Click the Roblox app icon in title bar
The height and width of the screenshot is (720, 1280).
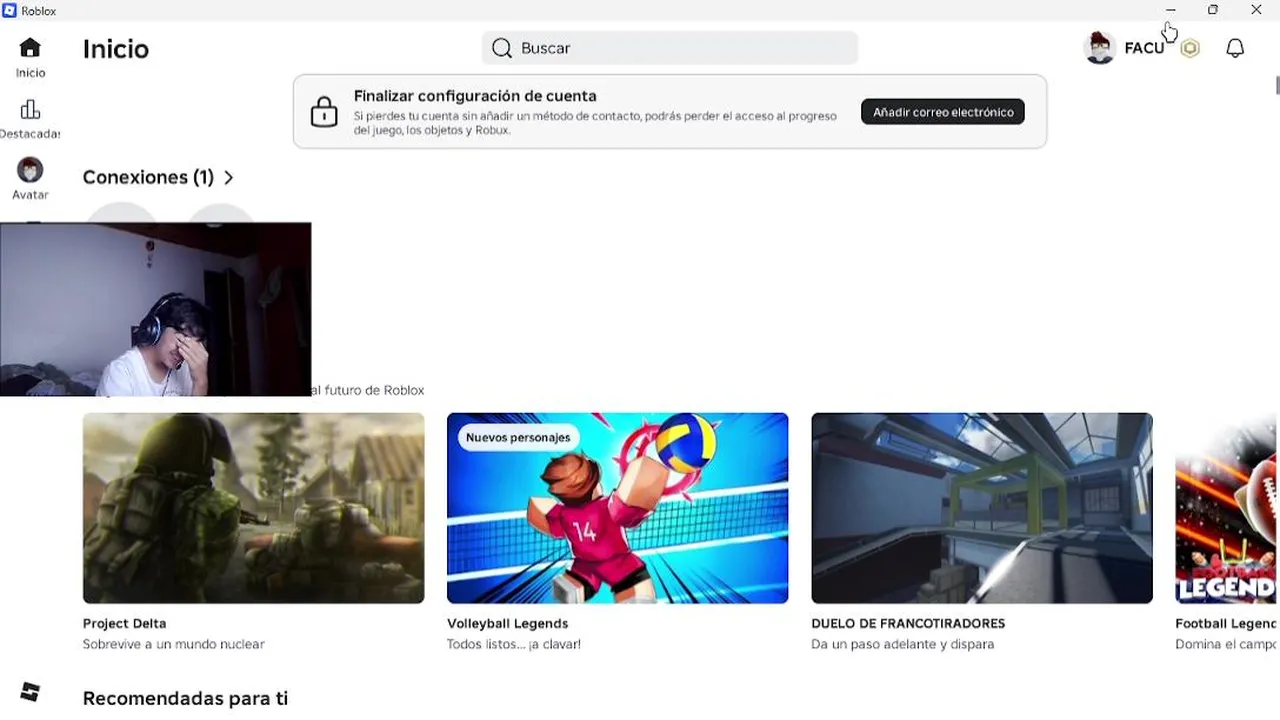pos(10,10)
